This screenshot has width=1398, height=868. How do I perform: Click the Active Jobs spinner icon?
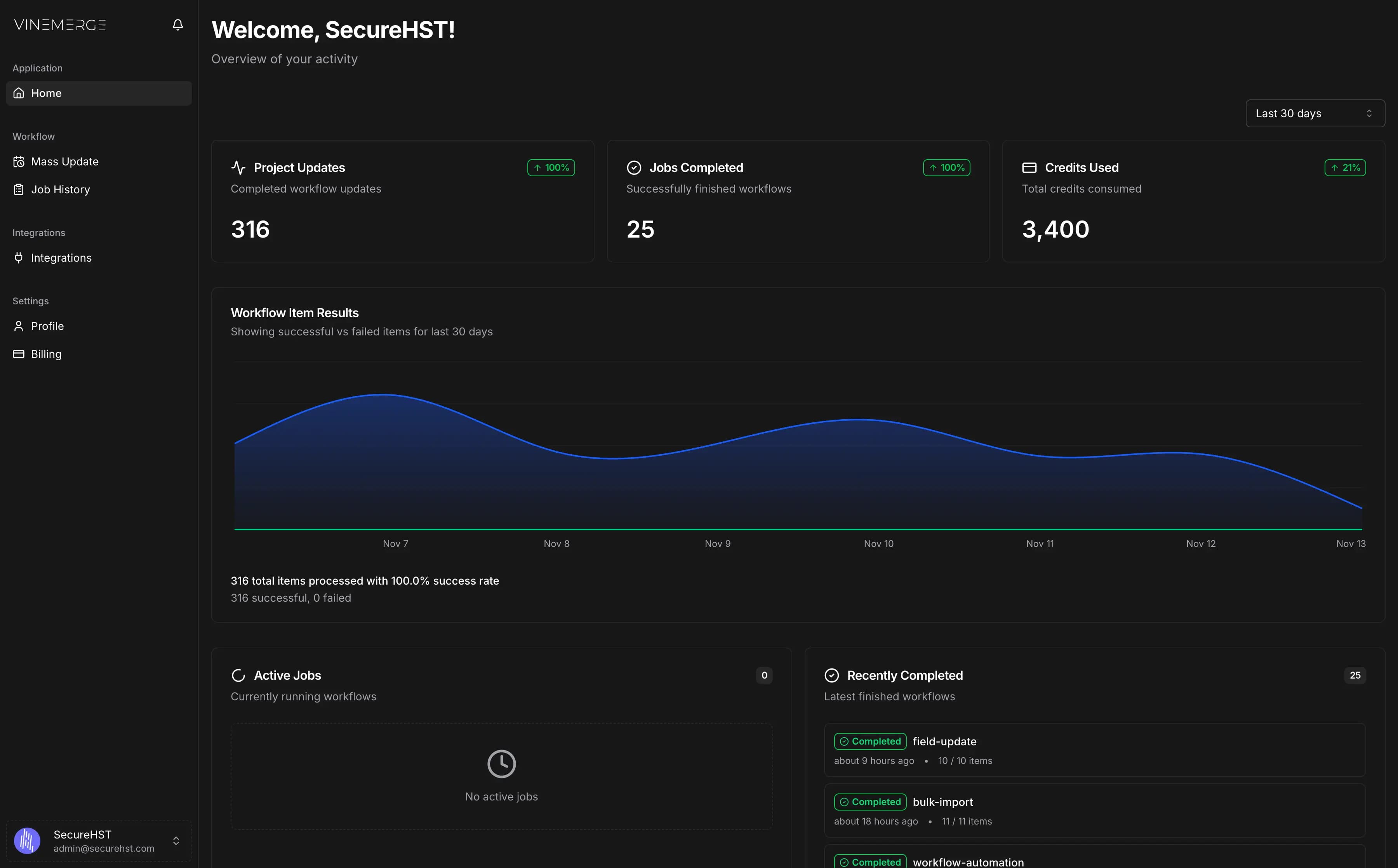(238, 675)
